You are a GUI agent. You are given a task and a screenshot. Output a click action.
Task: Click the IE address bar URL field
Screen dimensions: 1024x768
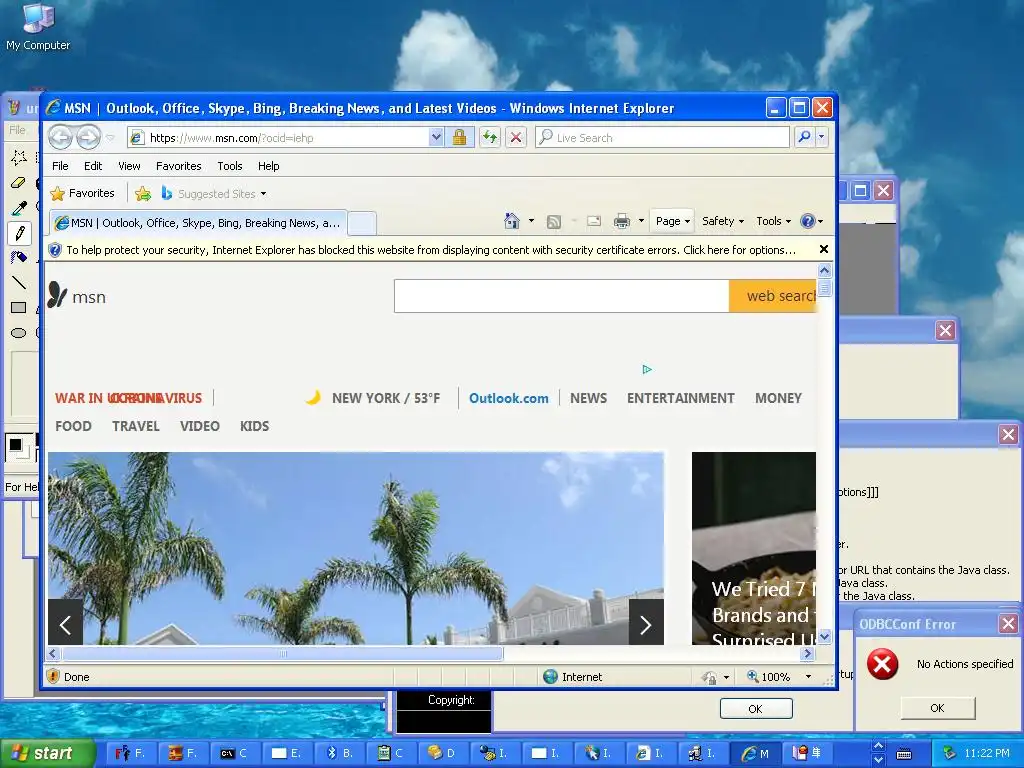[x=287, y=137]
